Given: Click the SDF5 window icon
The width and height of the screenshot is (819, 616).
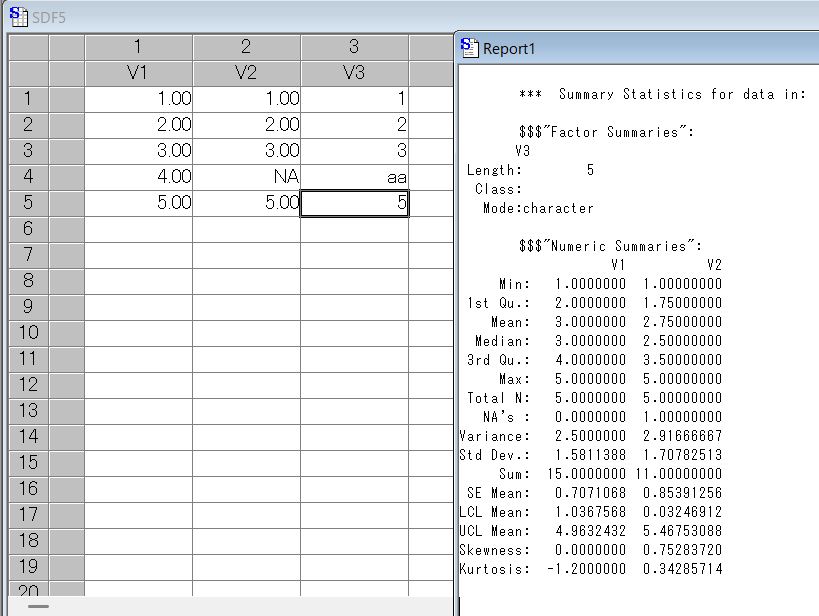Looking at the screenshot, I should coord(17,17).
